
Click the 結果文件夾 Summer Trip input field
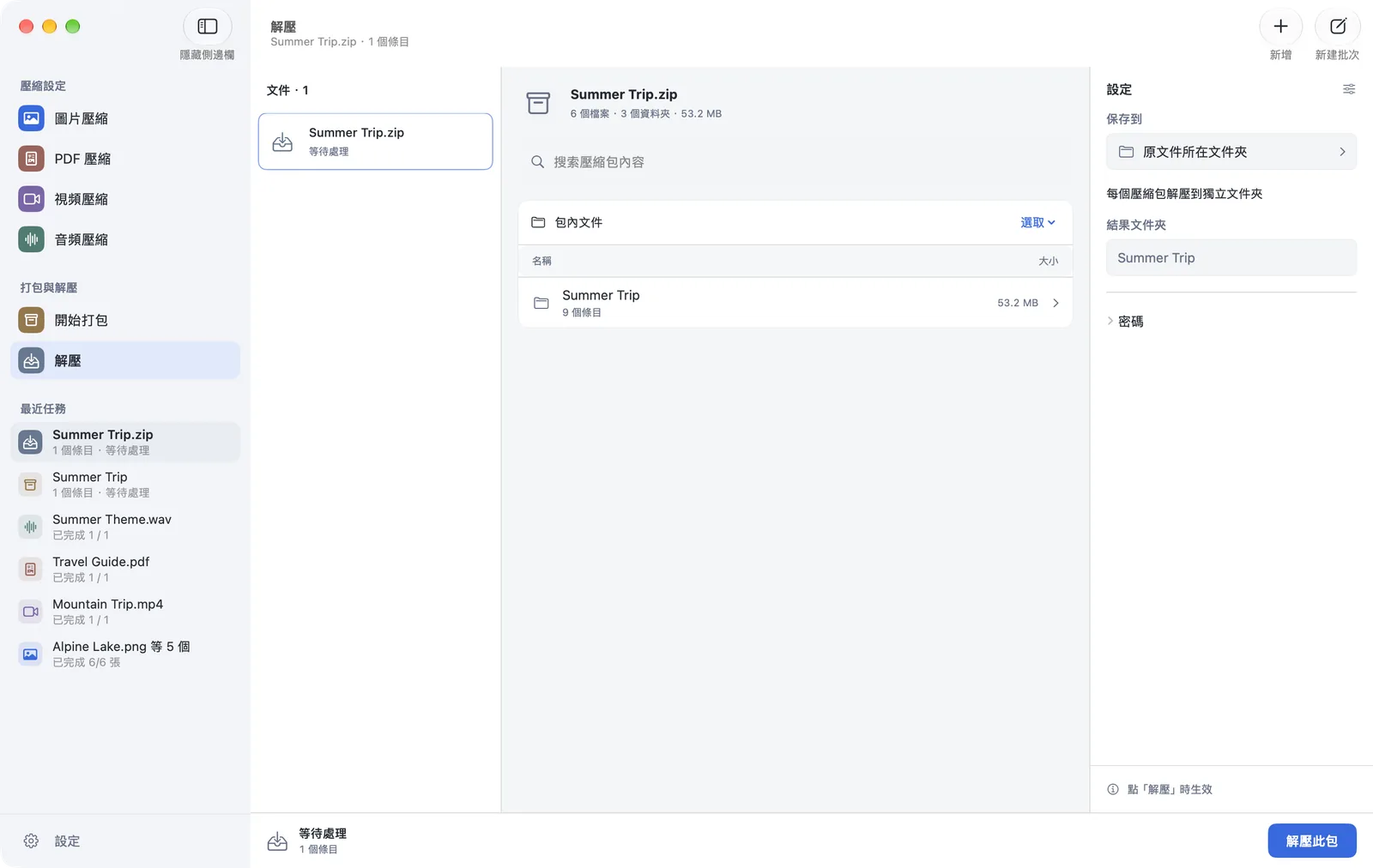(1231, 258)
